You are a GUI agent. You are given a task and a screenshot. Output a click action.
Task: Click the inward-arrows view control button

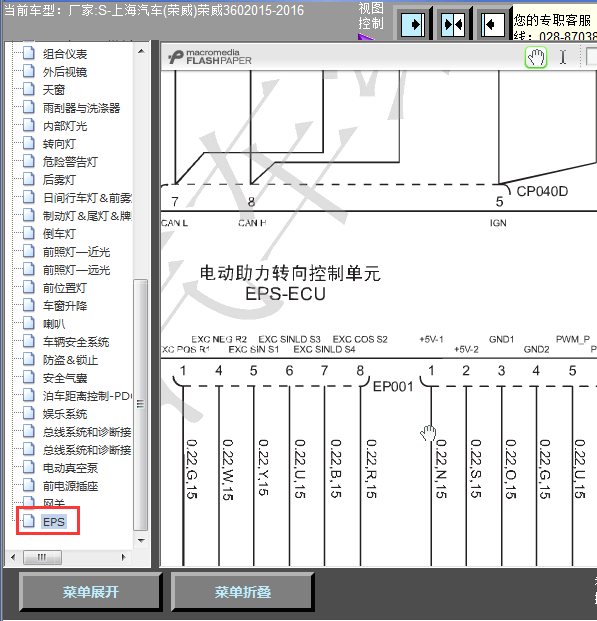pos(453,25)
